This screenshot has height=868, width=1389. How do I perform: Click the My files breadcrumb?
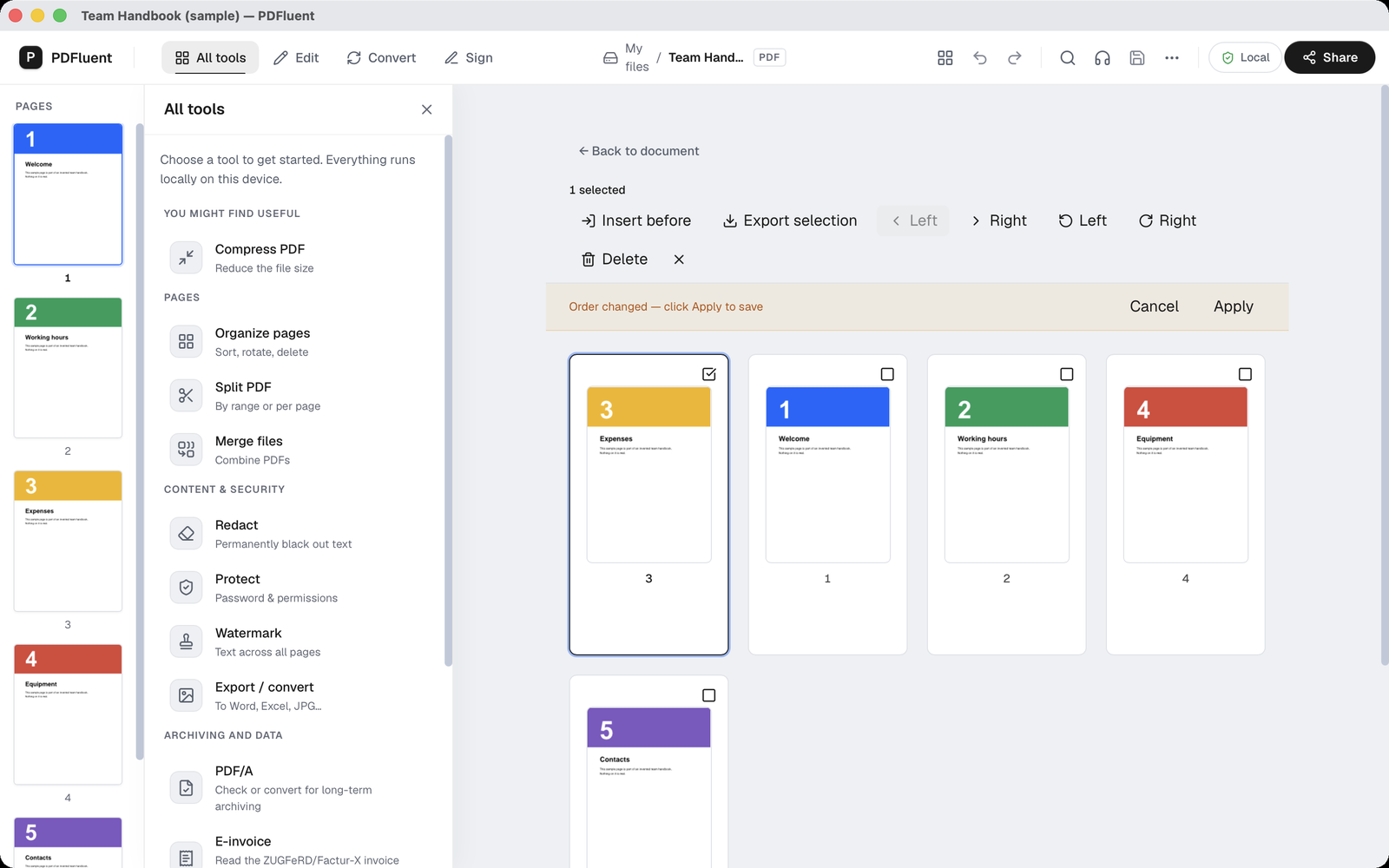tap(636, 57)
